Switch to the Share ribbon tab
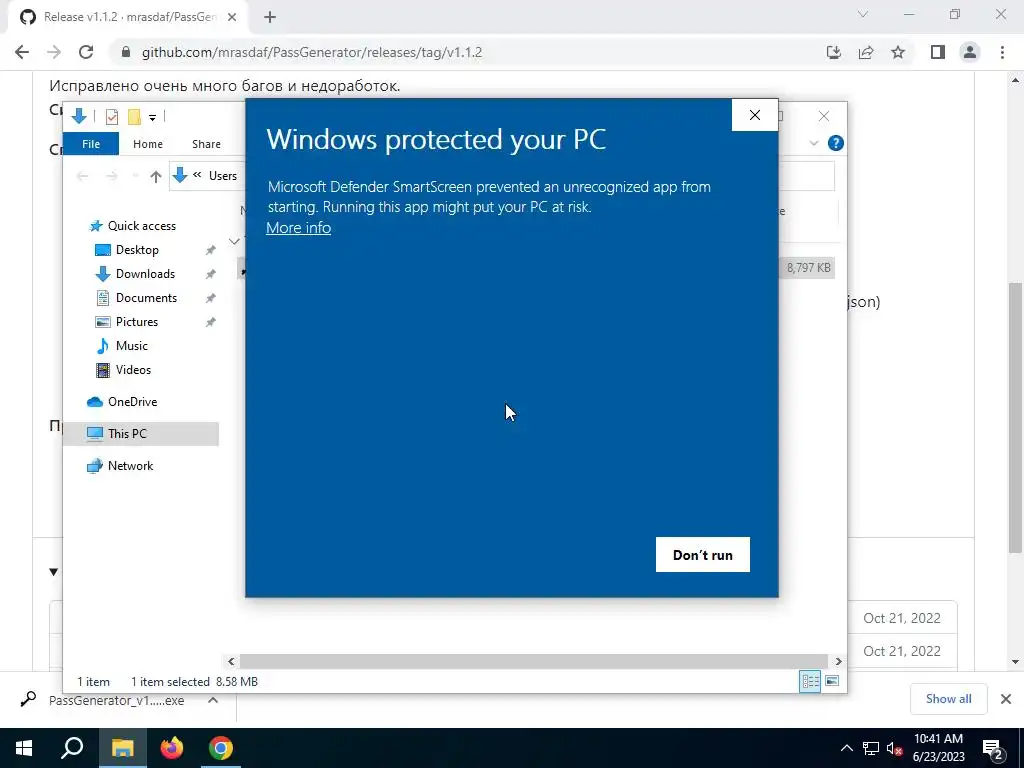 coord(206,144)
